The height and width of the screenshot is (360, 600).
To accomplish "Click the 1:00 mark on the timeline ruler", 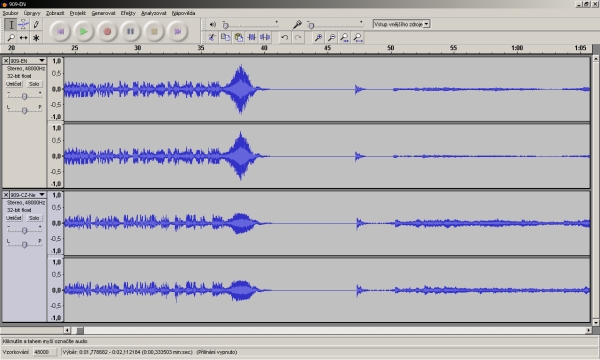I will [517, 48].
